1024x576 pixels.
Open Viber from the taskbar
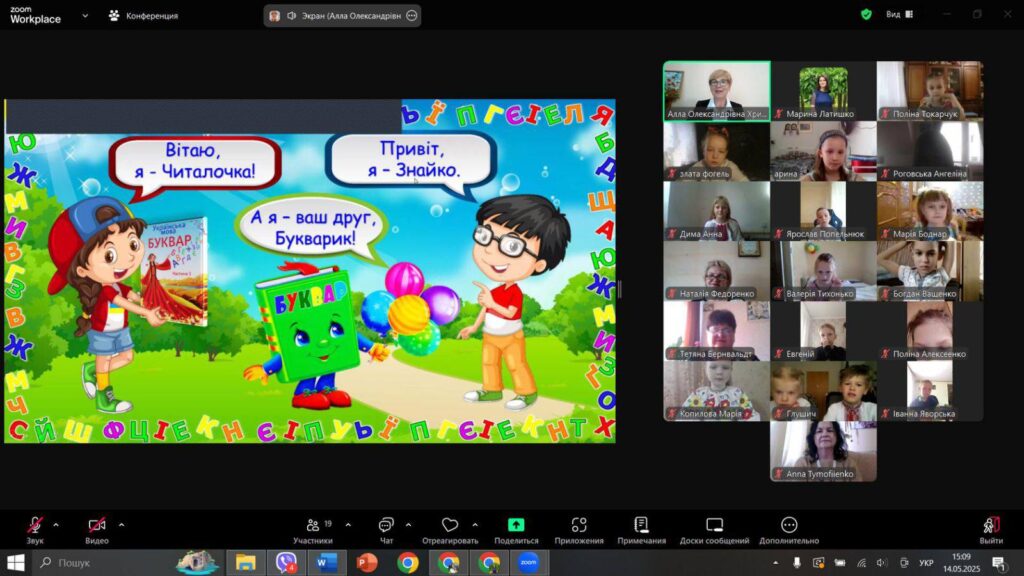[286, 562]
